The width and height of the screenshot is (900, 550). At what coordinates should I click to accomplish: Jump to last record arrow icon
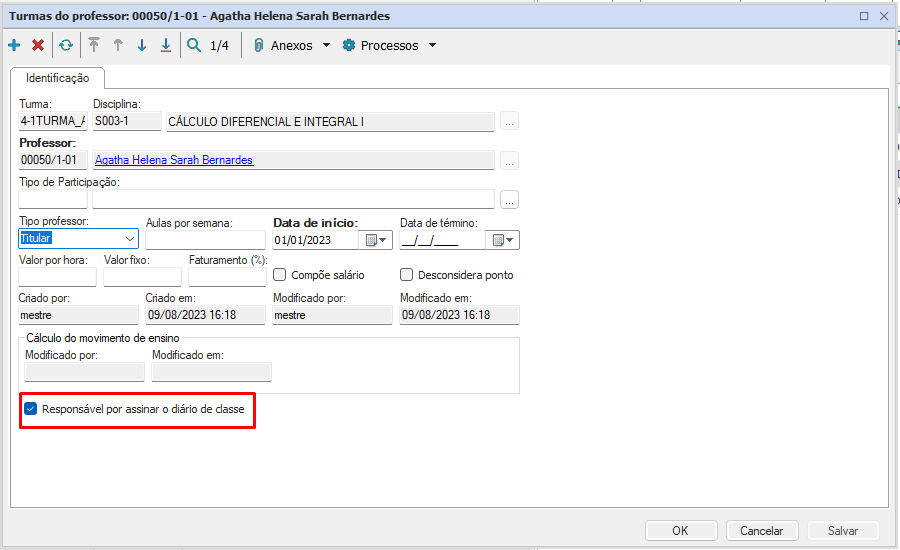click(x=166, y=45)
